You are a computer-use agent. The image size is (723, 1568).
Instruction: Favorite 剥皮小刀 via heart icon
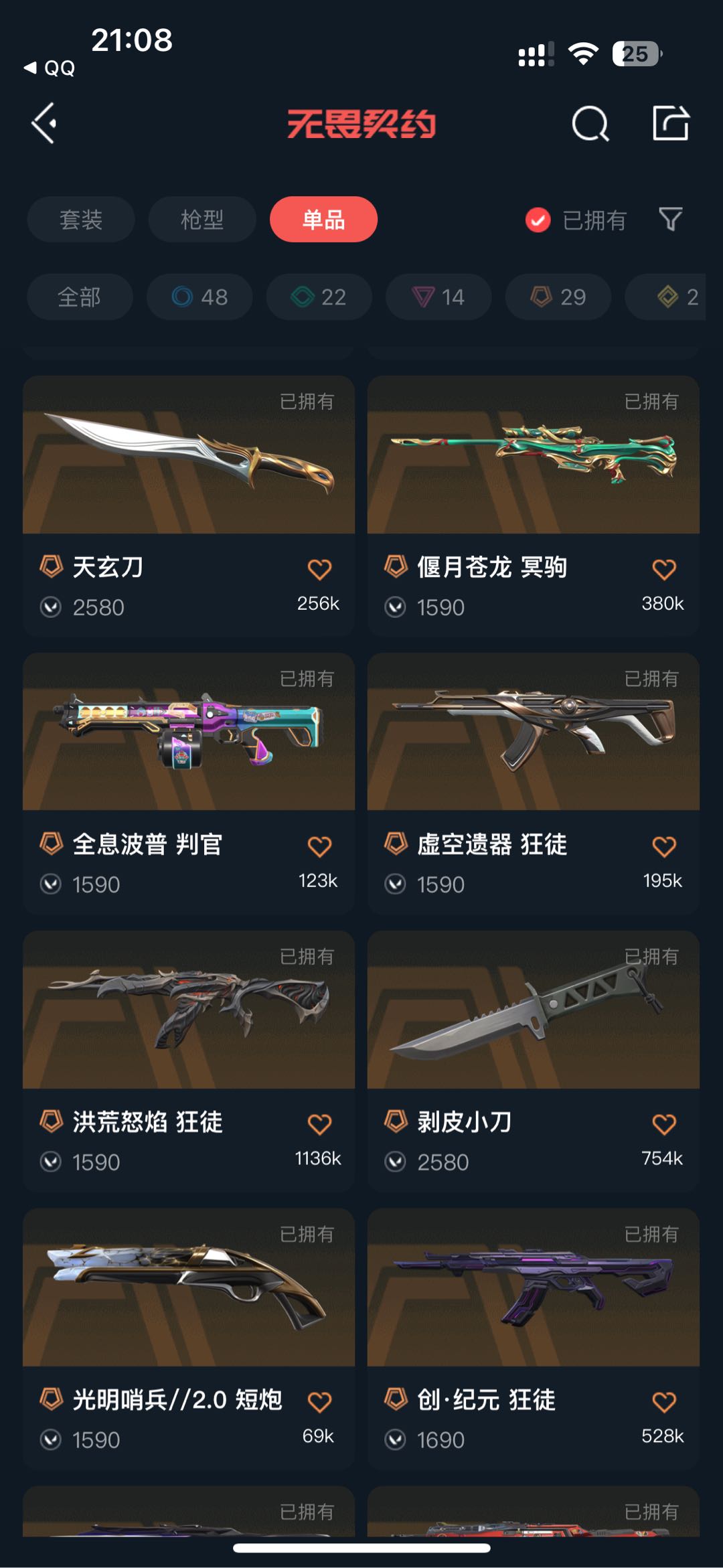click(x=664, y=1123)
